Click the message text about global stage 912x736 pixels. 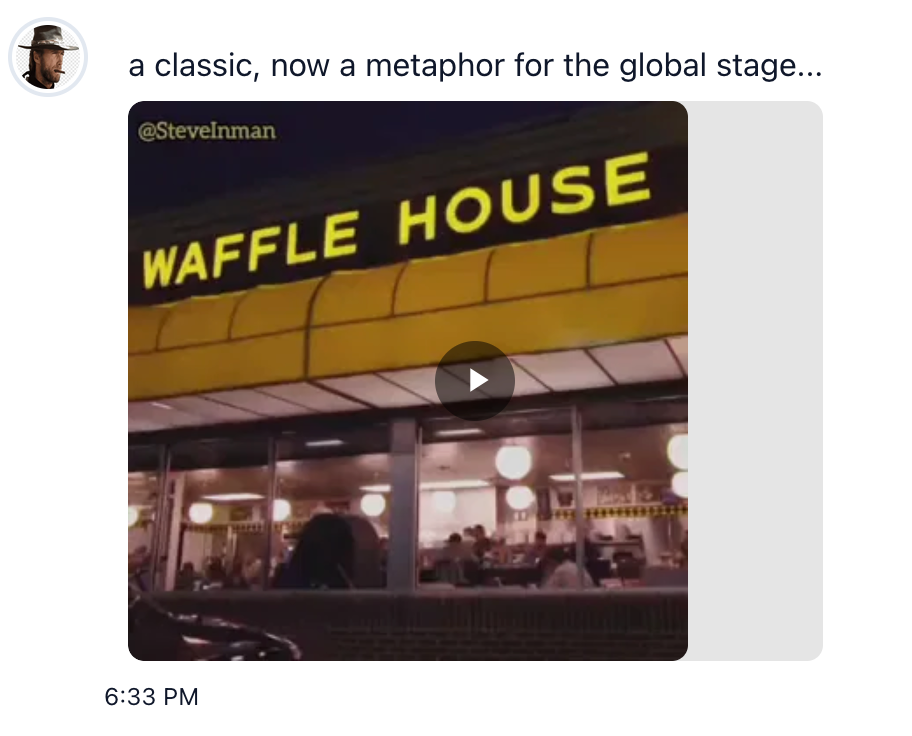(x=475, y=67)
